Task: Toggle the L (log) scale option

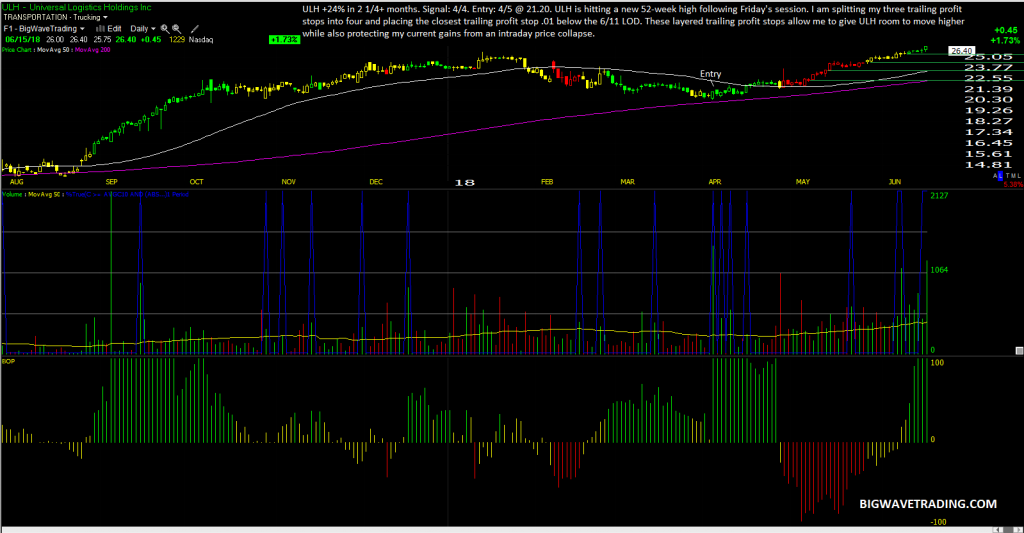Action: pyautogui.click(x=1000, y=176)
